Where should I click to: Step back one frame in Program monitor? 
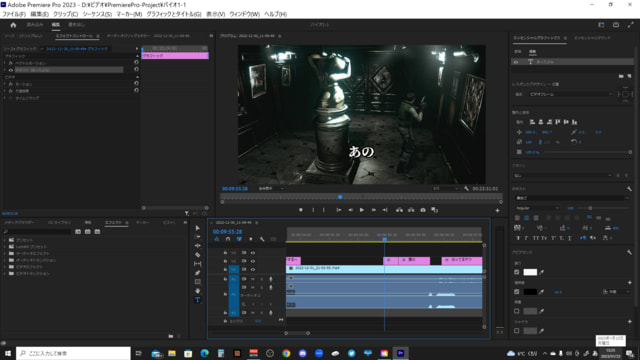tap(350, 210)
